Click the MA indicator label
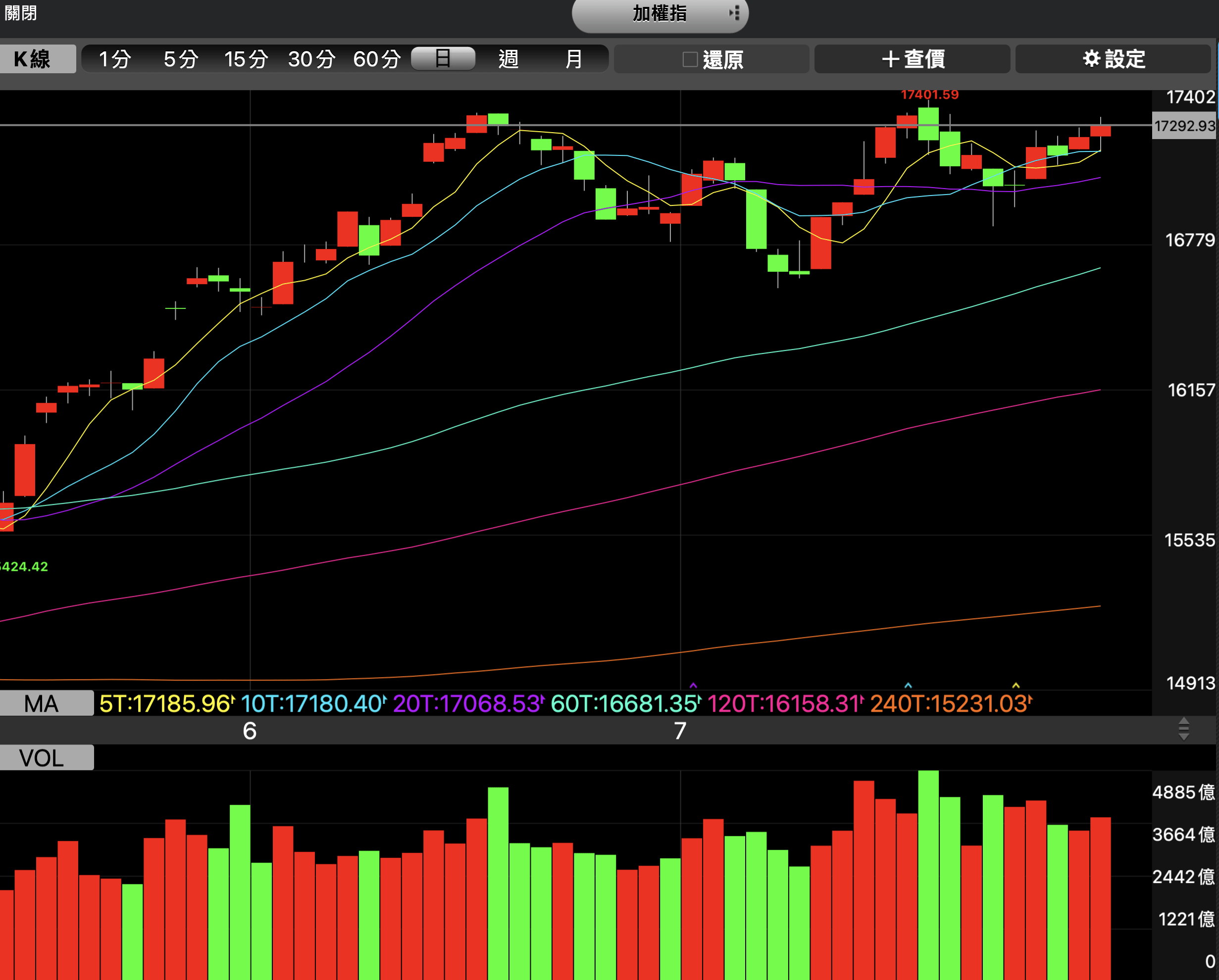Image resolution: width=1219 pixels, height=980 pixels. pyautogui.click(x=47, y=704)
